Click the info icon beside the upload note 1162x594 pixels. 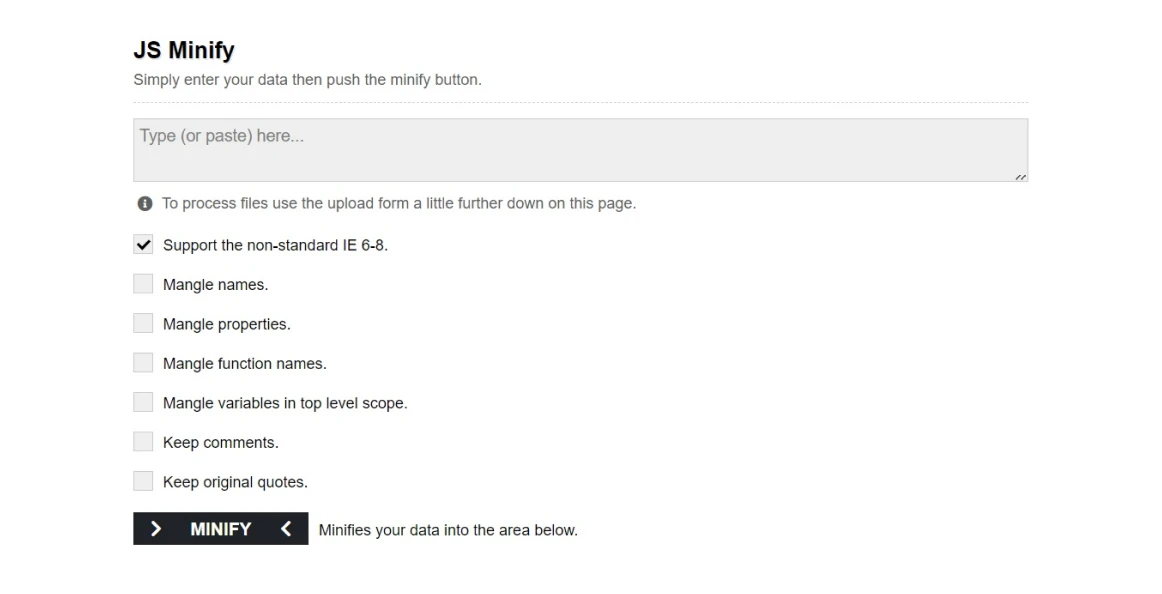pyautogui.click(x=143, y=203)
